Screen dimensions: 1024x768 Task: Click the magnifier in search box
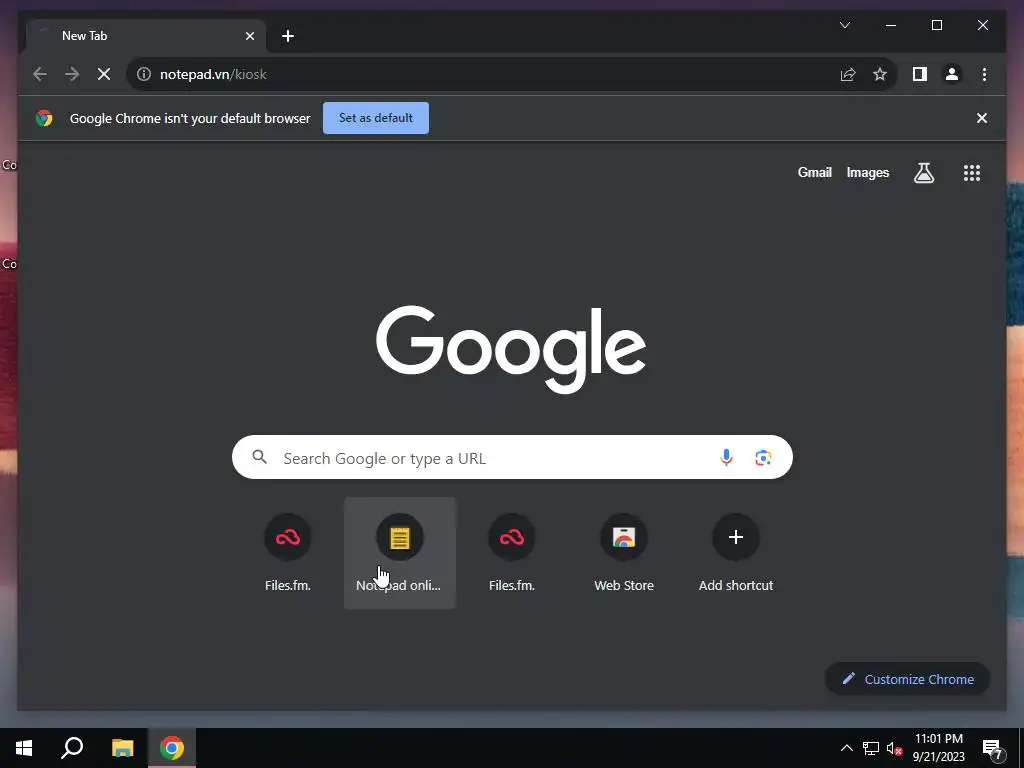259,456
